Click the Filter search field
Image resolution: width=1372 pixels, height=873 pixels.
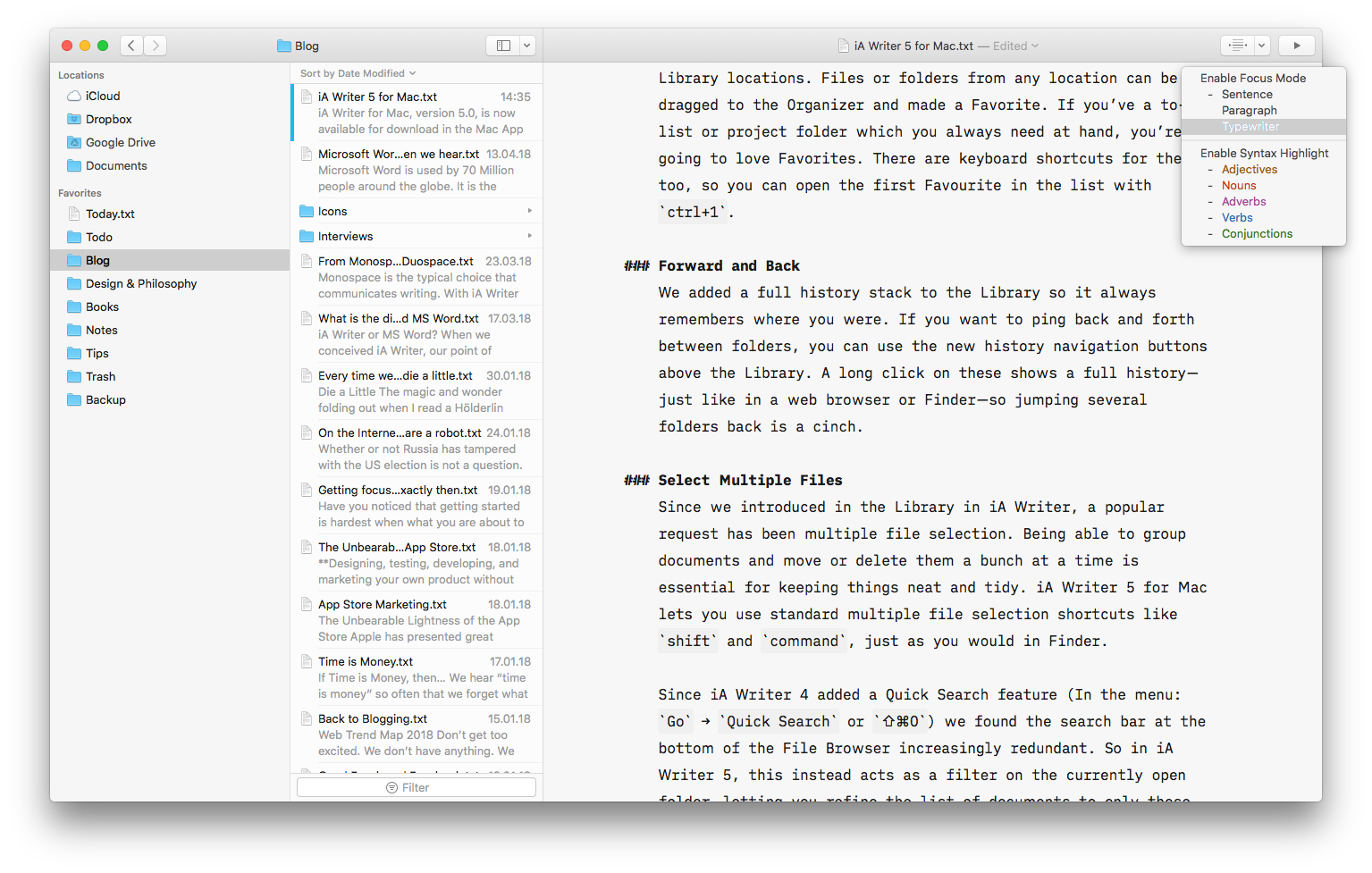pos(417,787)
